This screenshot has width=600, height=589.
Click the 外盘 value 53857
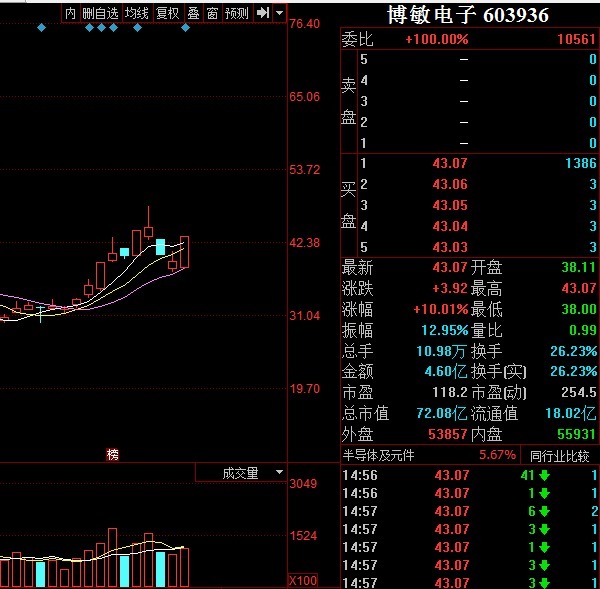(x=447, y=434)
